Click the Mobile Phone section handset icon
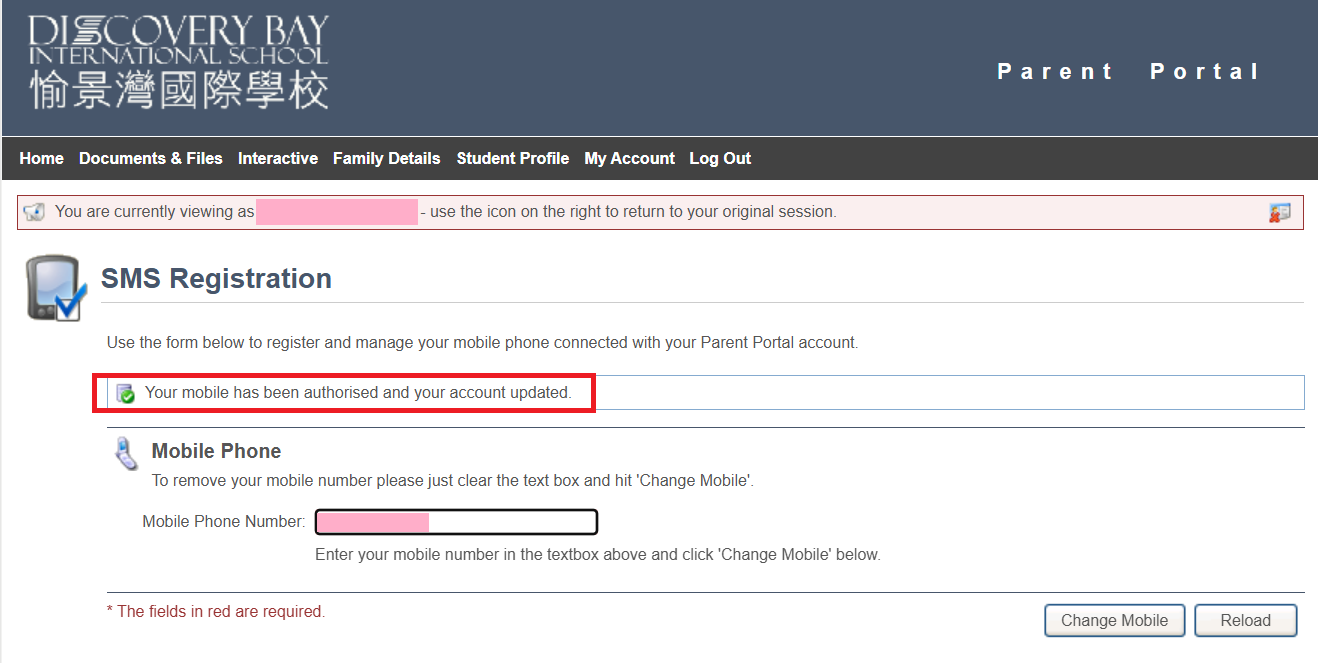1318x663 pixels. coord(127,453)
